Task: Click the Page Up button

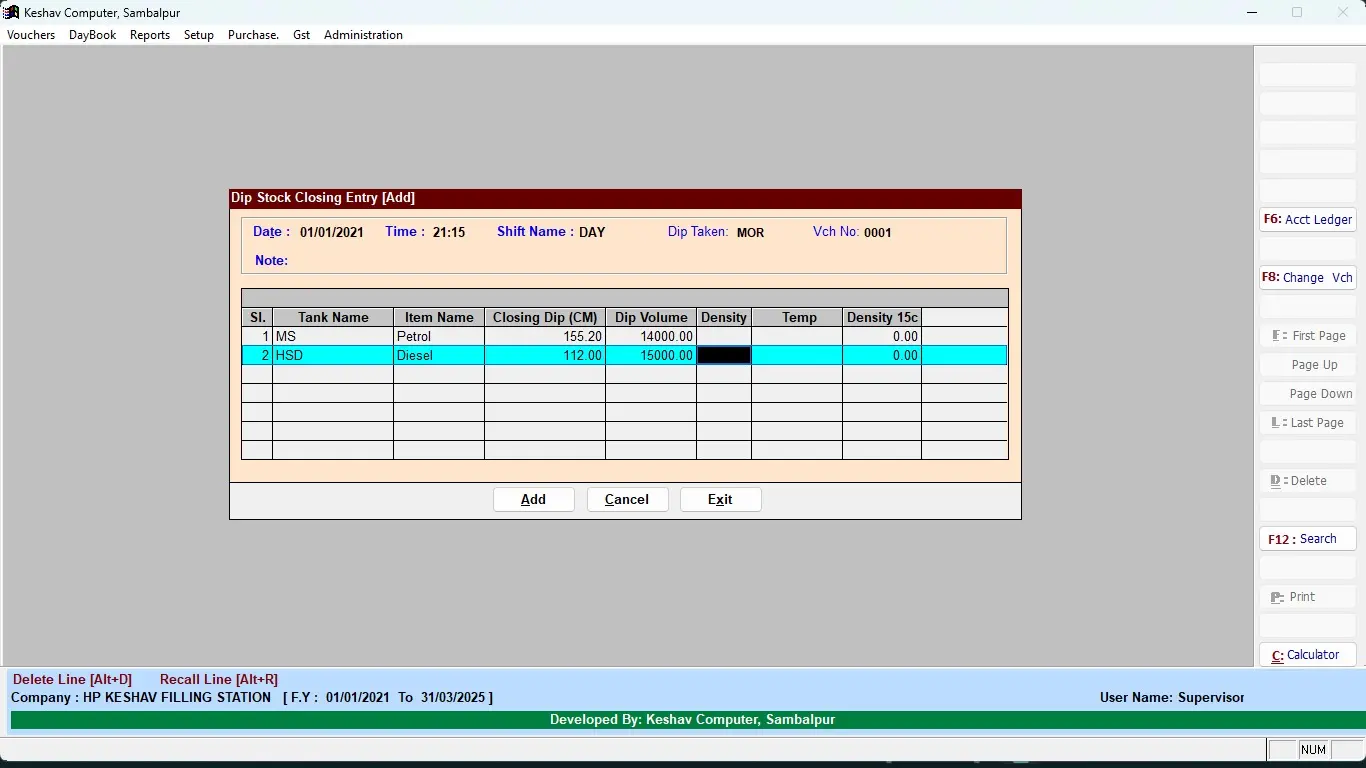Action: [x=1308, y=364]
